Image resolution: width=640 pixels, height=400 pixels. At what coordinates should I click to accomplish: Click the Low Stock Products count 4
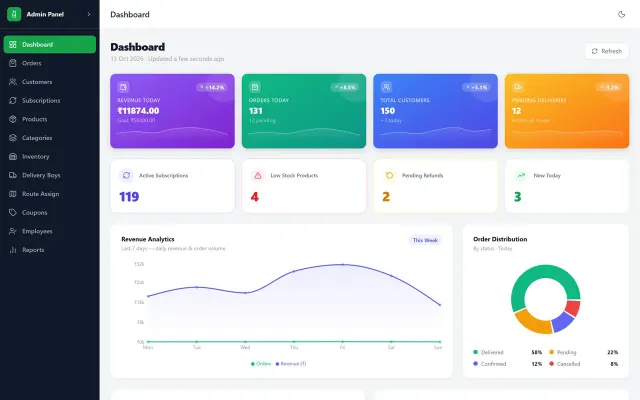255,197
